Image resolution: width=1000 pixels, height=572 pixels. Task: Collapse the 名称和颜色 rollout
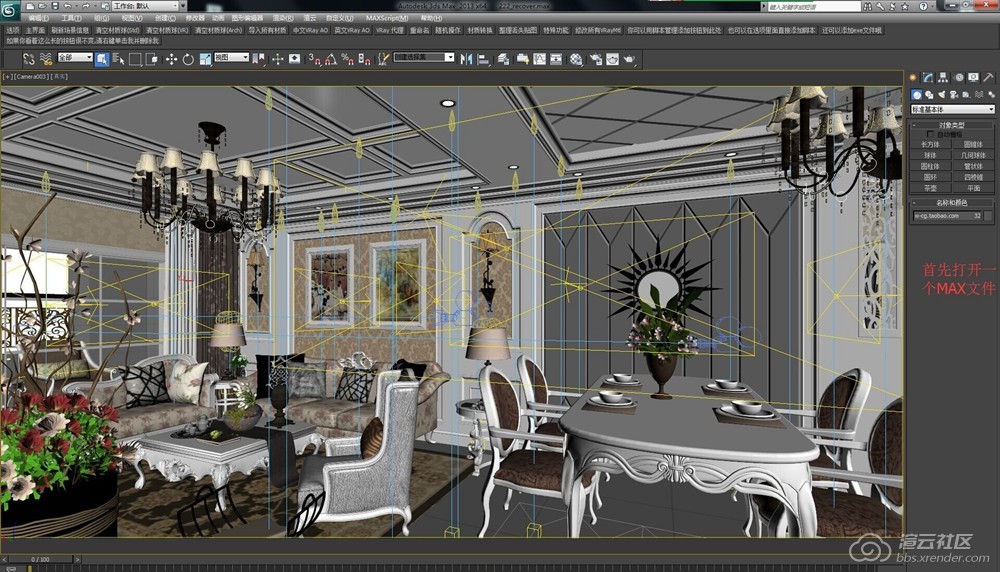click(x=952, y=203)
